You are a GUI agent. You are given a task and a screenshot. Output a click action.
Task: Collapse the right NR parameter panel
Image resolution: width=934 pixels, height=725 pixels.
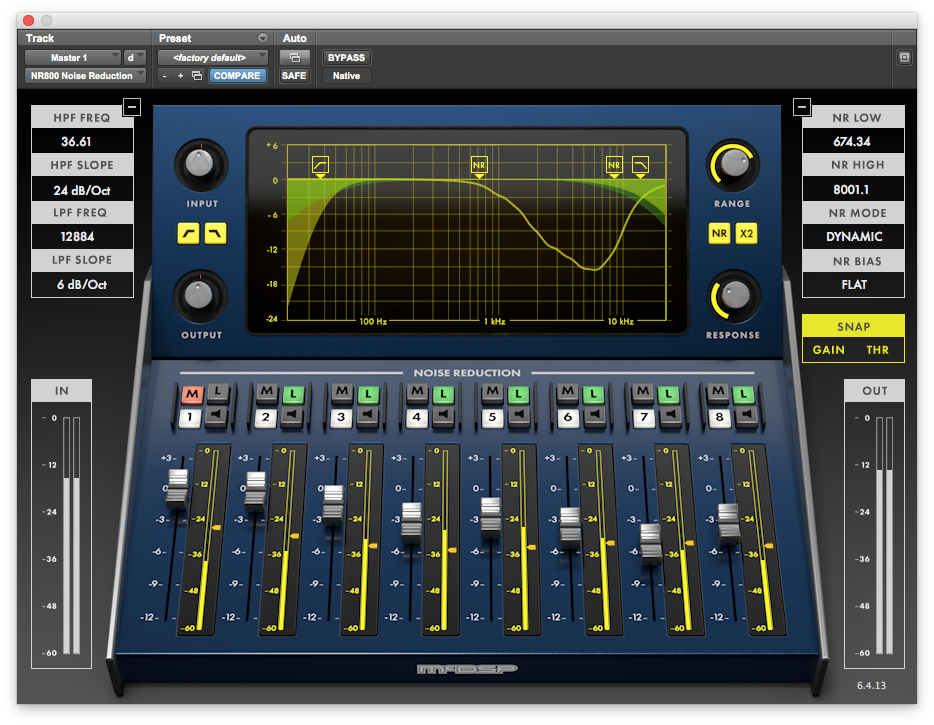(802, 107)
